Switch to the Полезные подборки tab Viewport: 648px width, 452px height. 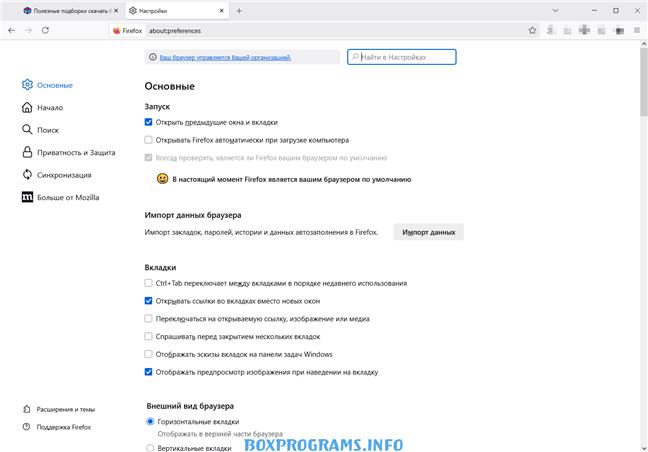(69, 11)
